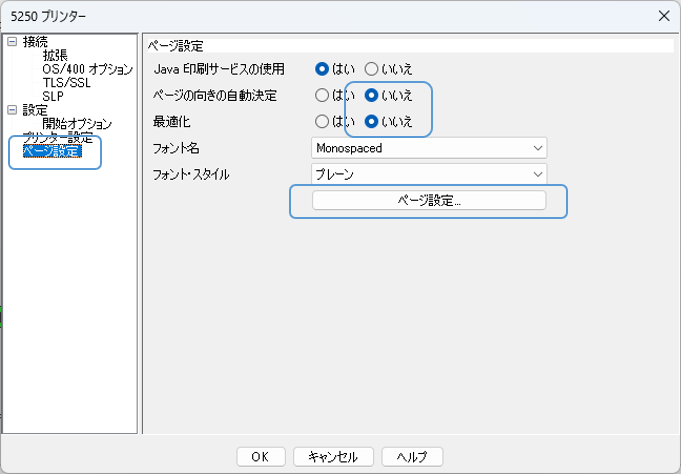Confirm the dialog with OK
The height and width of the screenshot is (476, 681).
pos(260,456)
